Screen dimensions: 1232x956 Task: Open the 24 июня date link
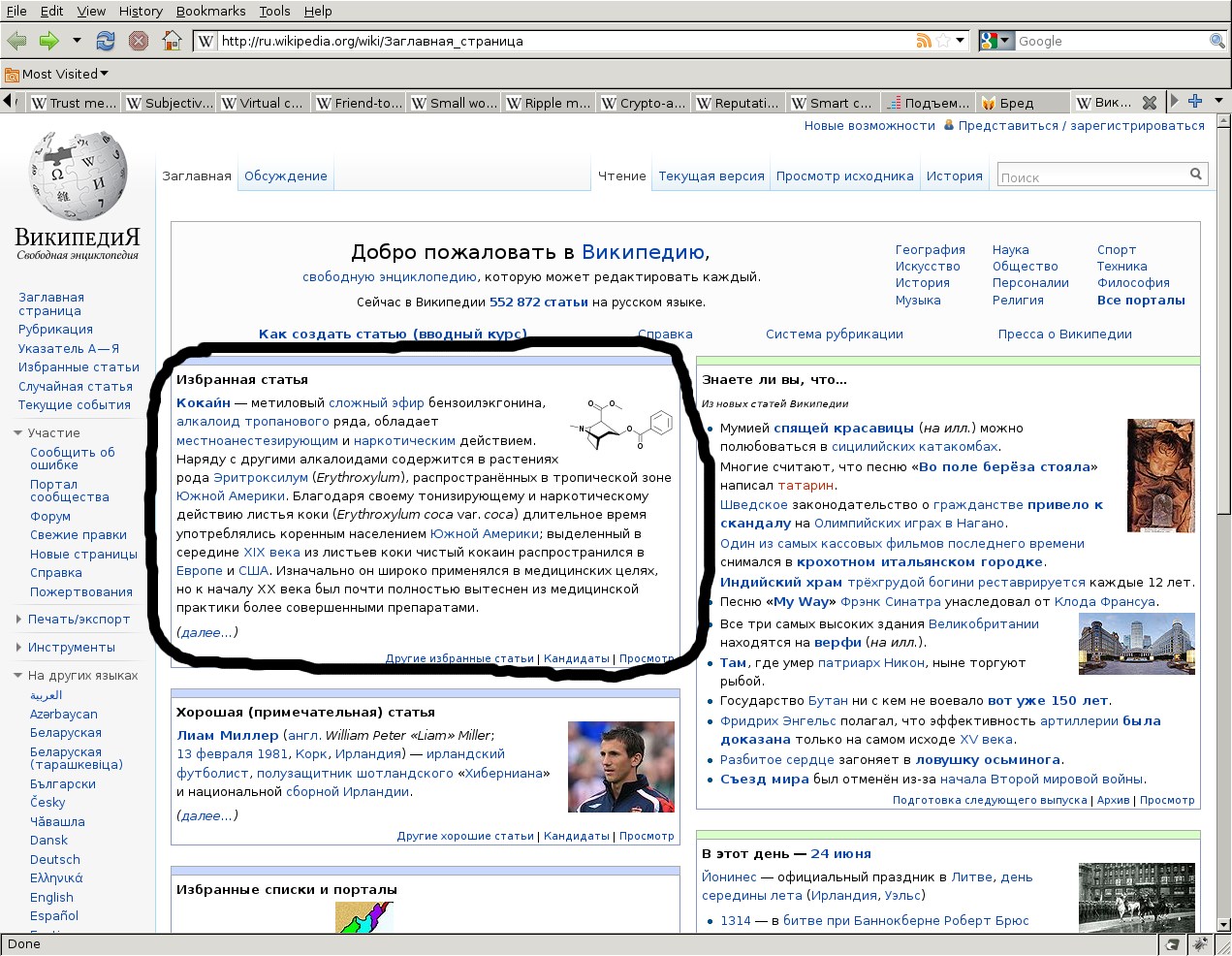(x=840, y=854)
